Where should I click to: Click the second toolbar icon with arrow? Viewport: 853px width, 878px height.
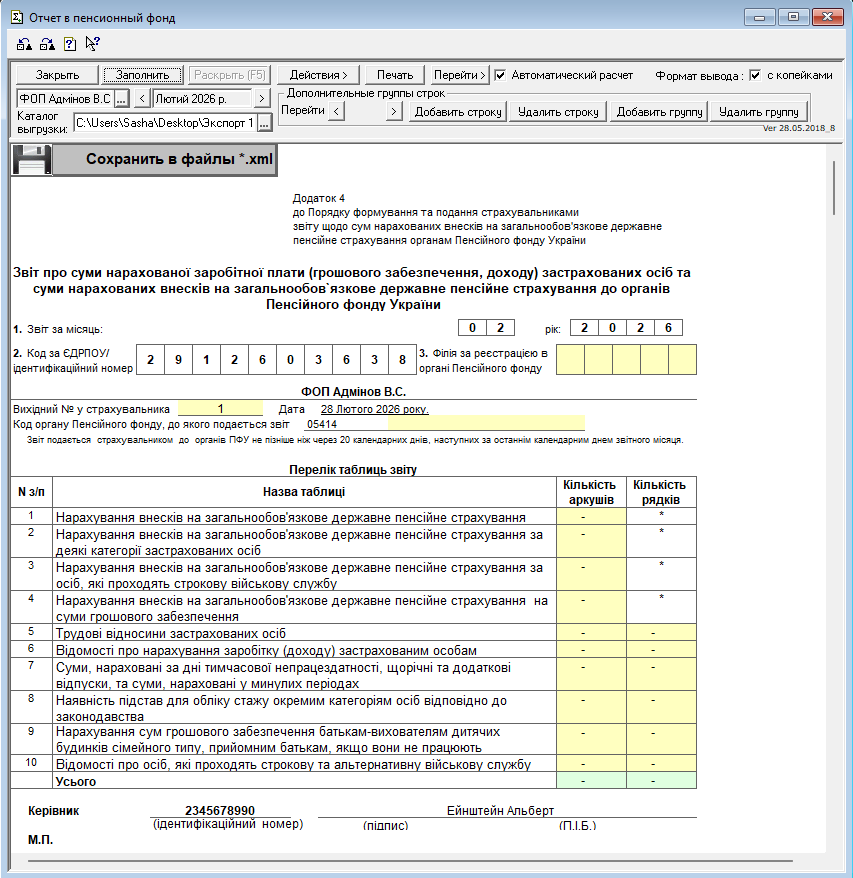click(x=47, y=44)
